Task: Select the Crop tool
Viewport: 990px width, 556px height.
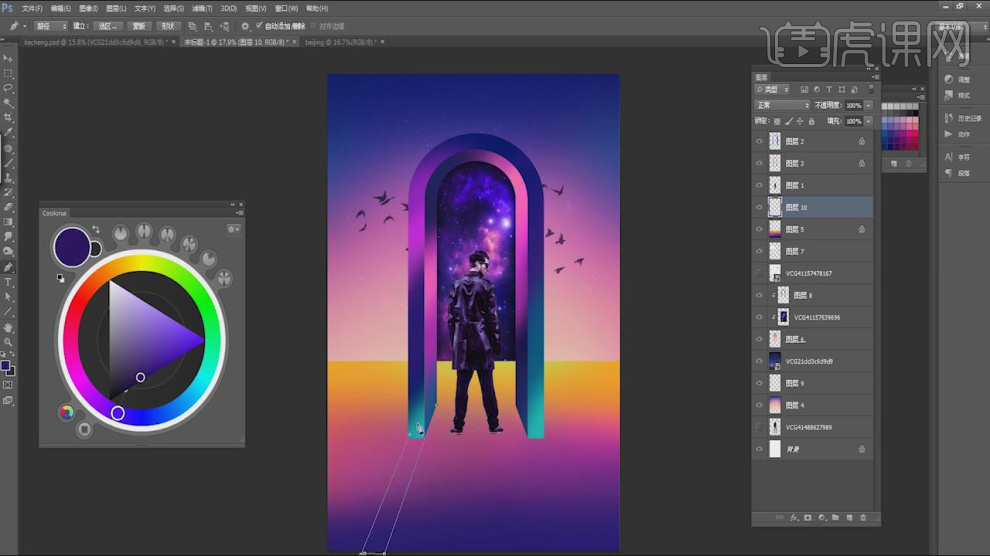Action: pyautogui.click(x=8, y=117)
